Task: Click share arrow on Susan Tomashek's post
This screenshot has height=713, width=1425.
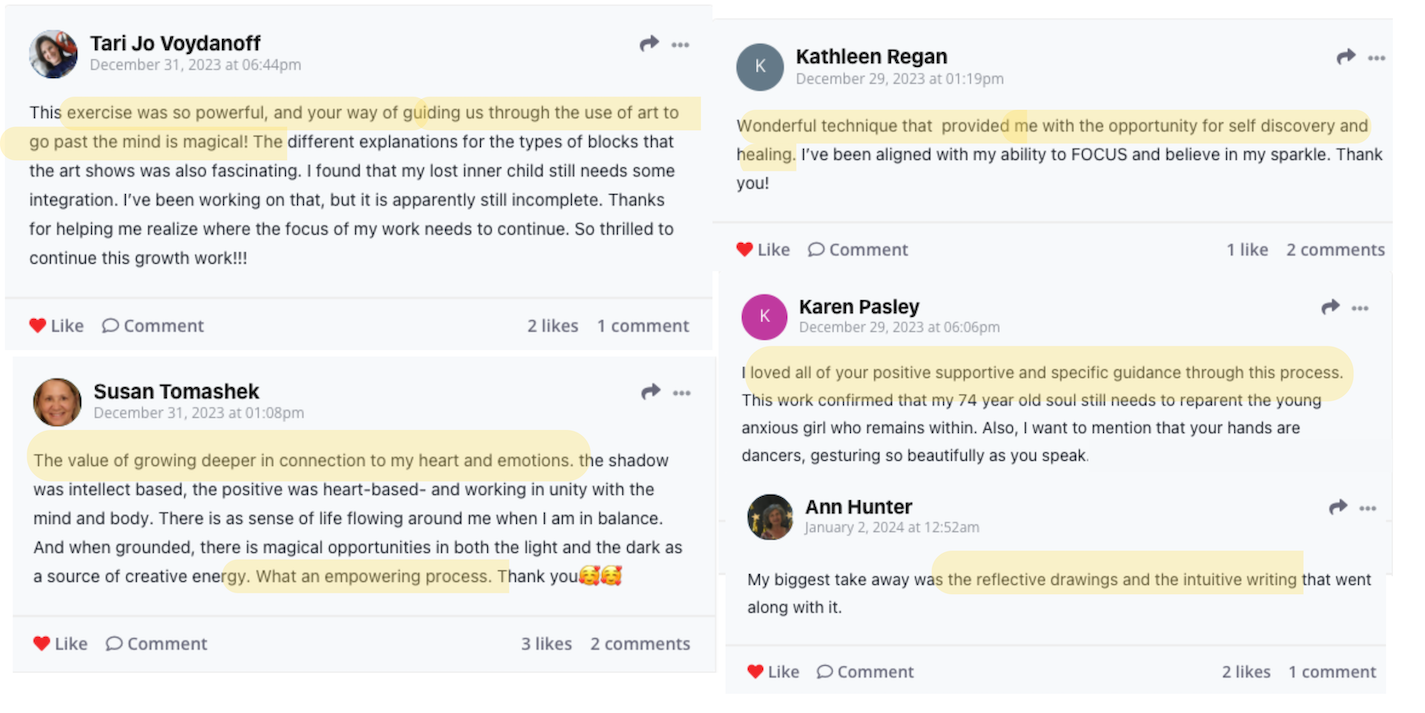Action: pyautogui.click(x=651, y=392)
